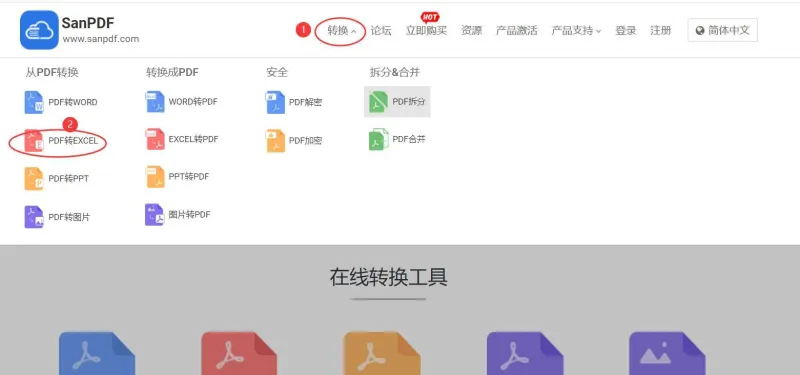The height and width of the screenshot is (375, 800).
Task: Click the PDF转WORD file icon
Action: pyautogui.click(x=34, y=102)
